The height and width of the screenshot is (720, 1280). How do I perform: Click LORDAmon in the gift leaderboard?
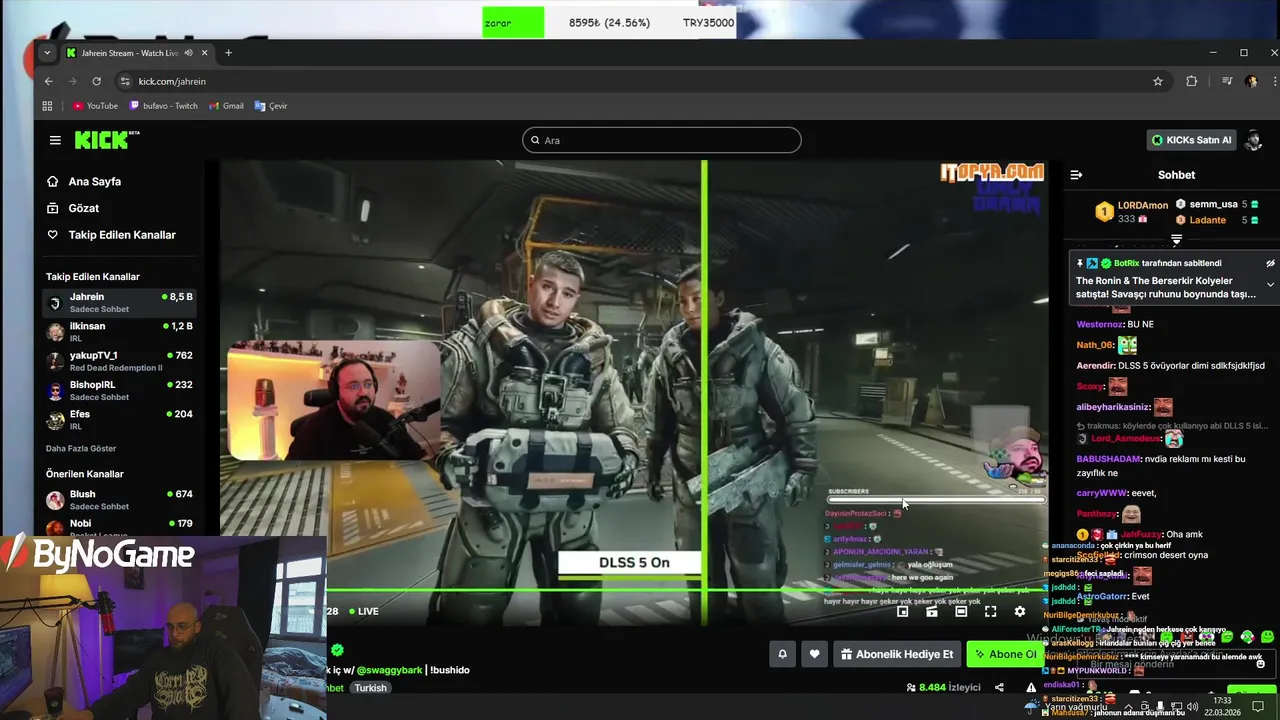1142,205
